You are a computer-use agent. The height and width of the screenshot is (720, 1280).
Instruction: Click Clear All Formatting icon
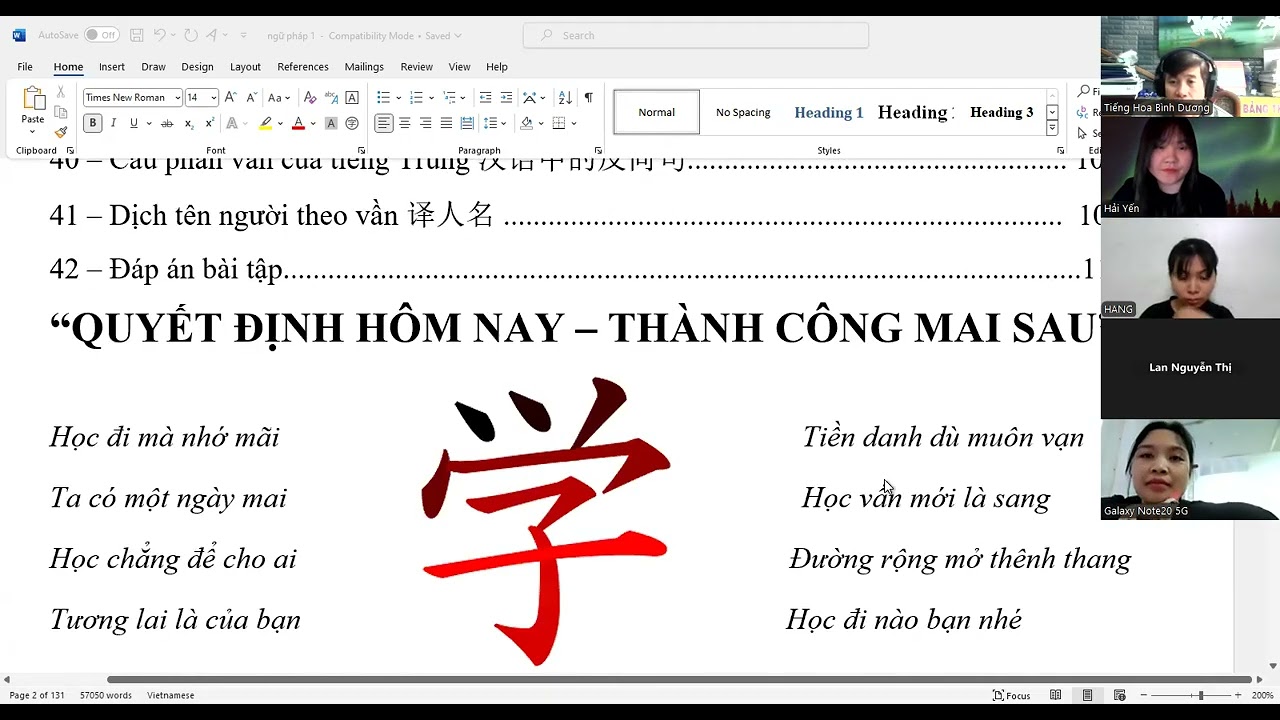[x=310, y=97]
